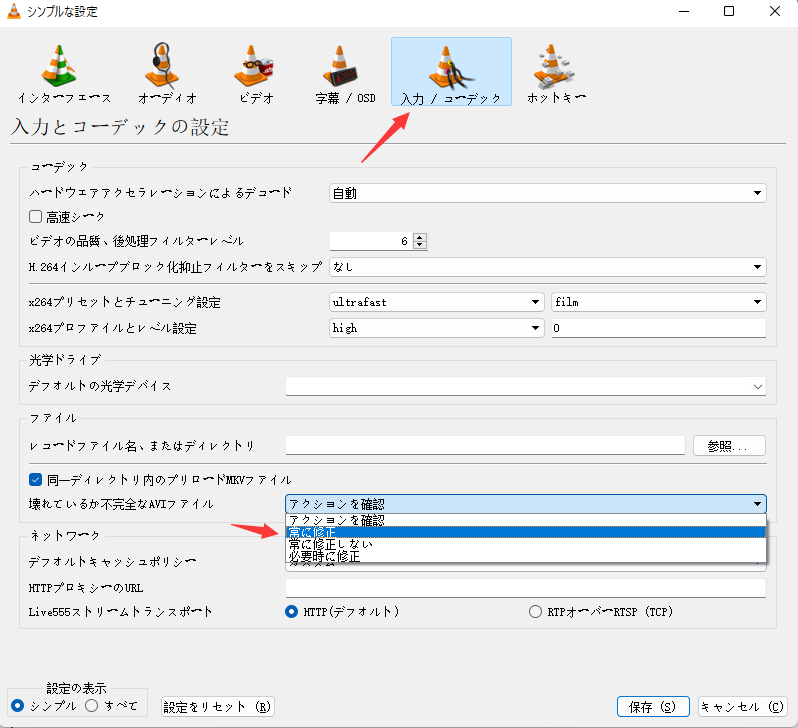Increase the post-processing filter level stepper
This screenshot has width=798, height=728.
(420, 237)
